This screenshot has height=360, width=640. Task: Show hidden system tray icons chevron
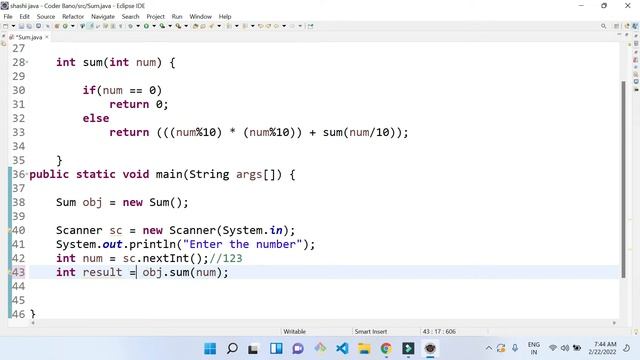point(489,348)
